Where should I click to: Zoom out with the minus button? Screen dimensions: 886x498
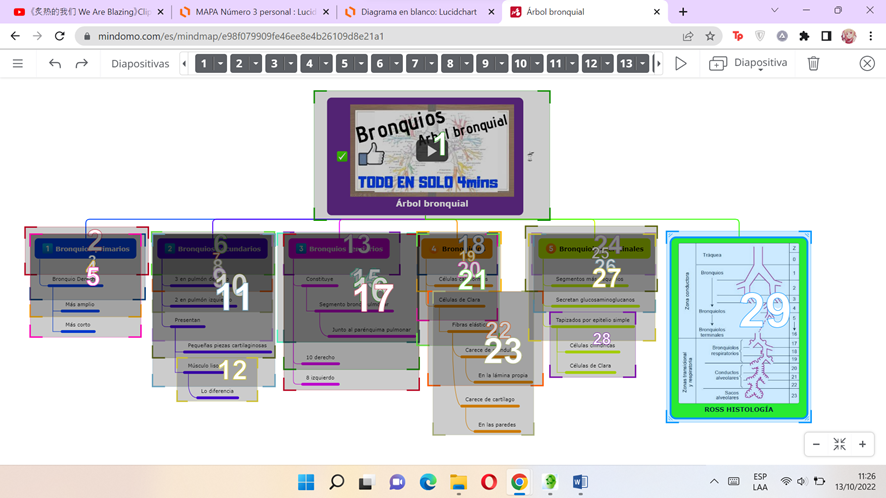(816, 444)
